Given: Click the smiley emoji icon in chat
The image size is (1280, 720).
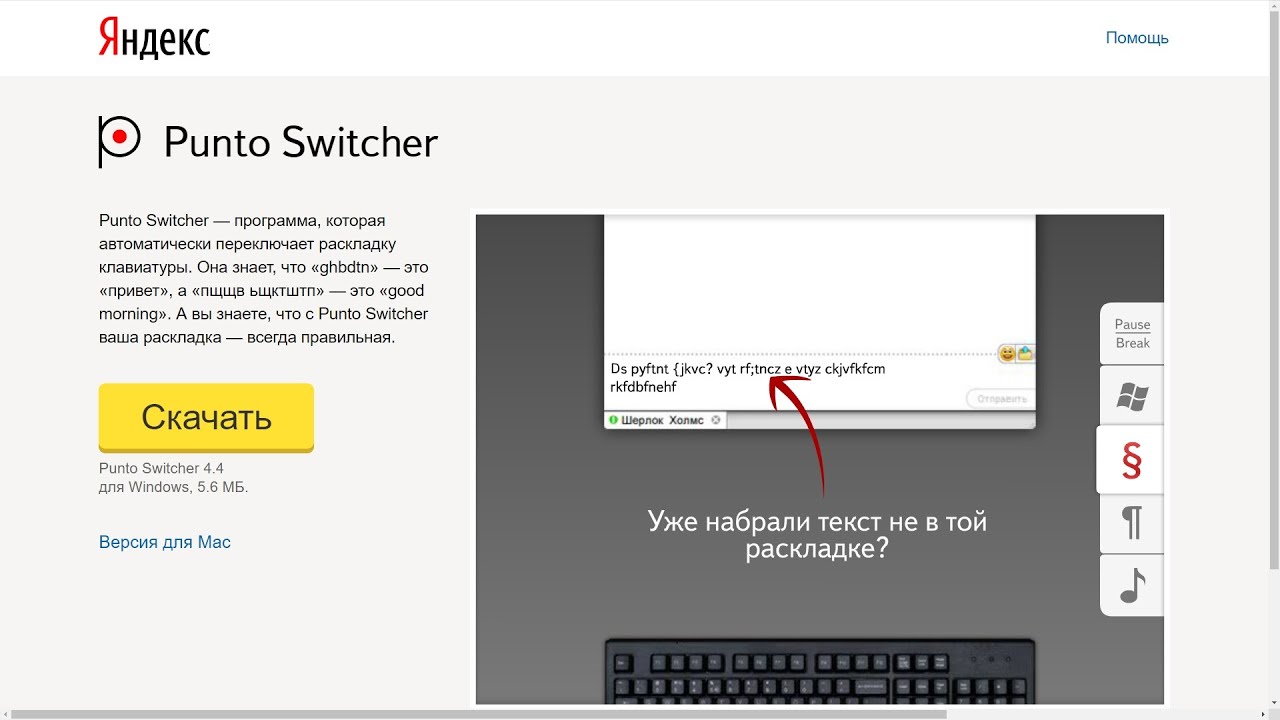Looking at the screenshot, I should click(1007, 353).
